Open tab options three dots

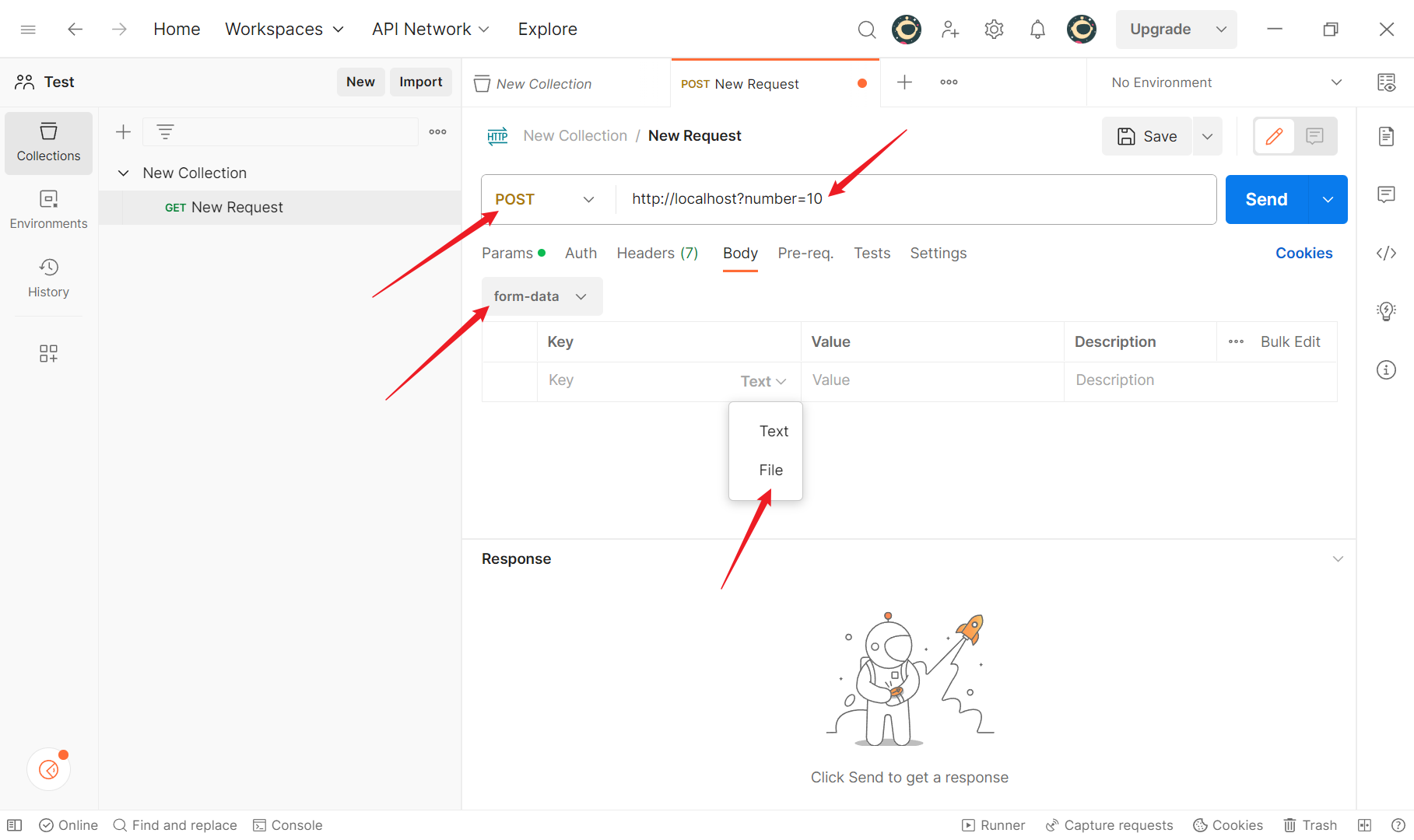point(949,82)
